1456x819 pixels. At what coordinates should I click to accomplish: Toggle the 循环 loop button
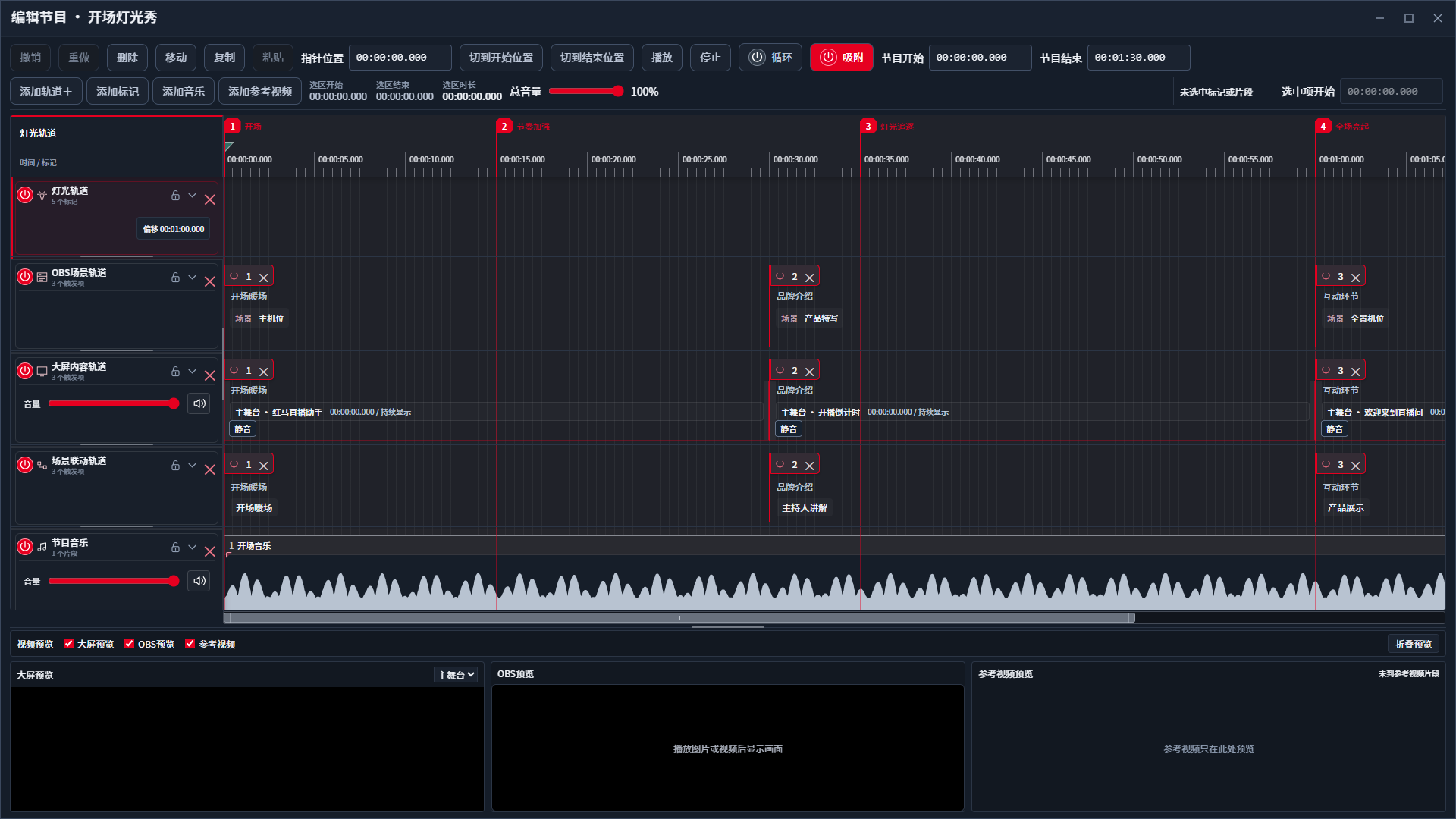coord(770,58)
